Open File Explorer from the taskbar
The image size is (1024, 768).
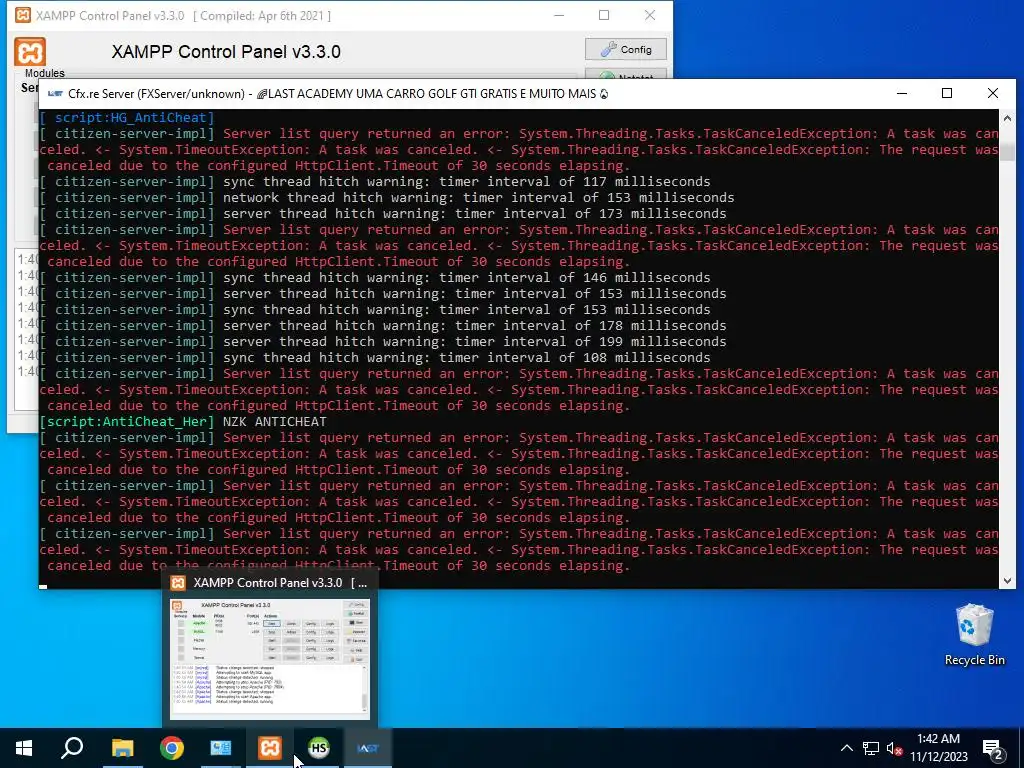tap(122, 748)
